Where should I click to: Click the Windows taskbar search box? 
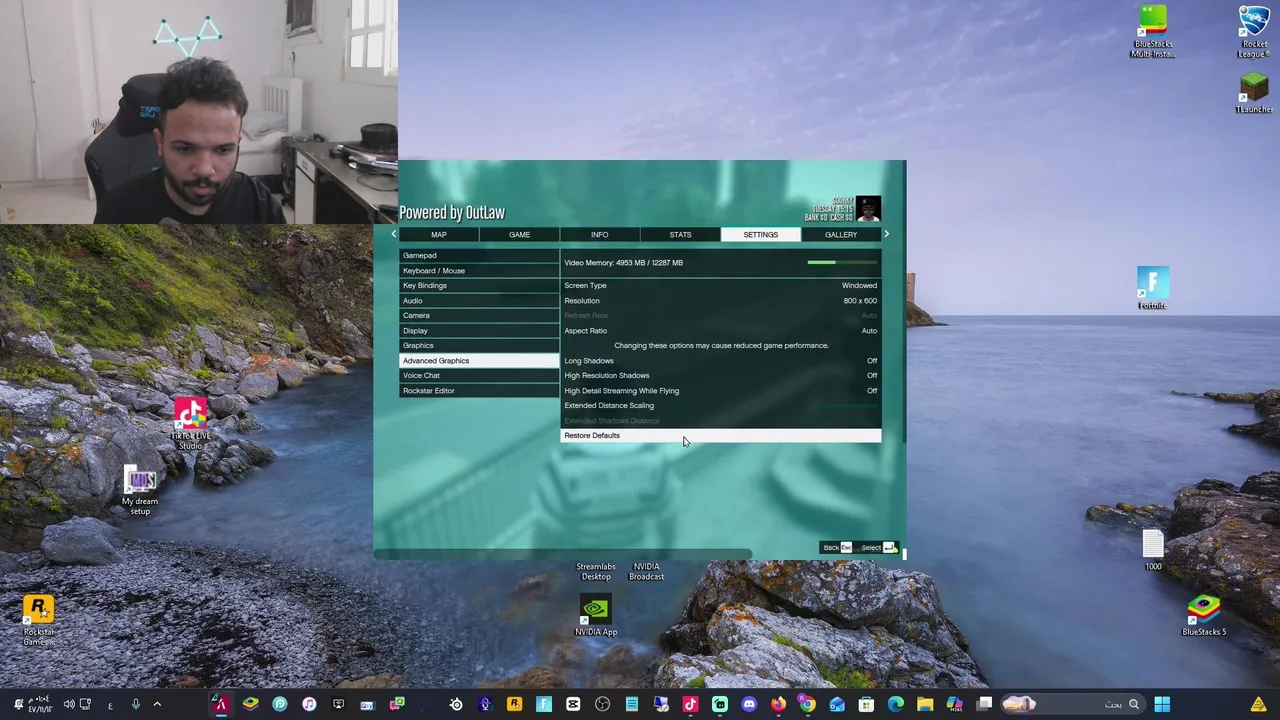[x=1074, y=704]
